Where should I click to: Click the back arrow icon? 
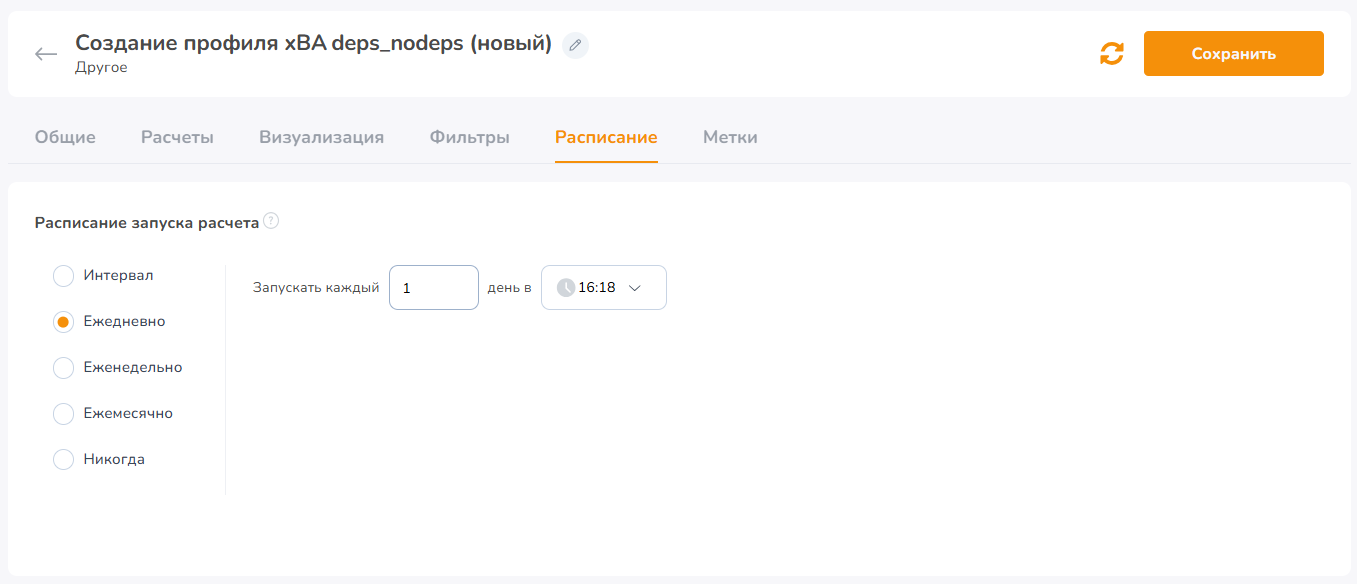click(x=46, y=54)
